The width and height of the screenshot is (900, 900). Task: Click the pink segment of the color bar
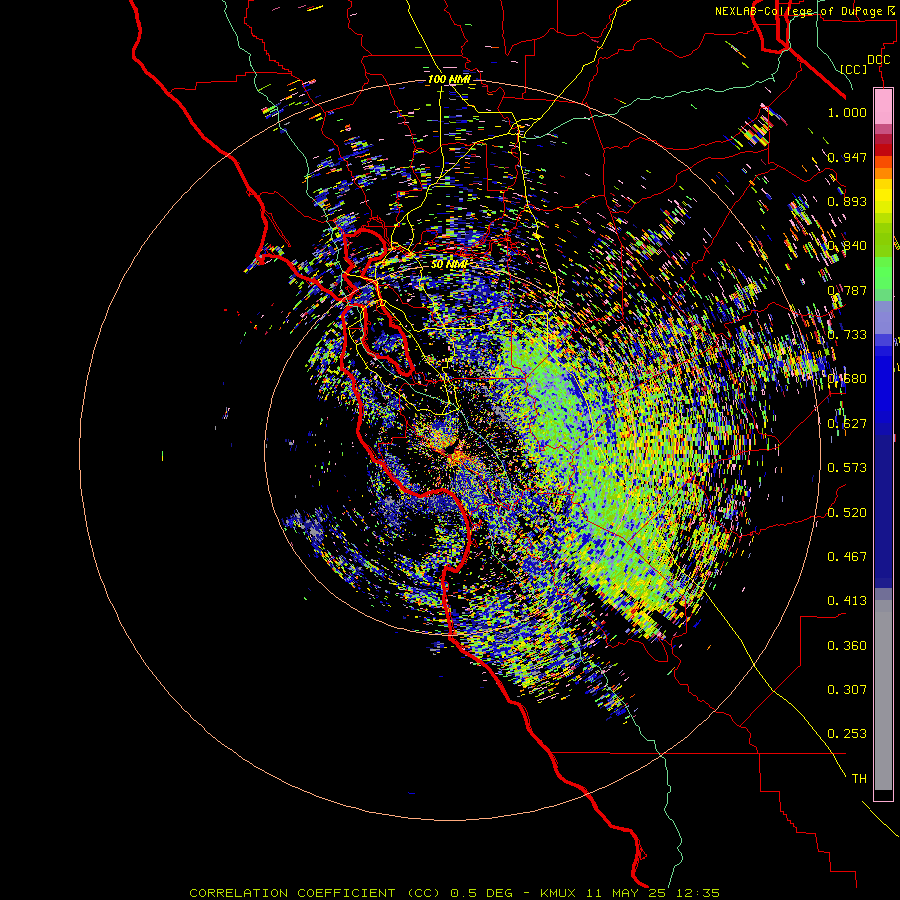click(883, 106)
